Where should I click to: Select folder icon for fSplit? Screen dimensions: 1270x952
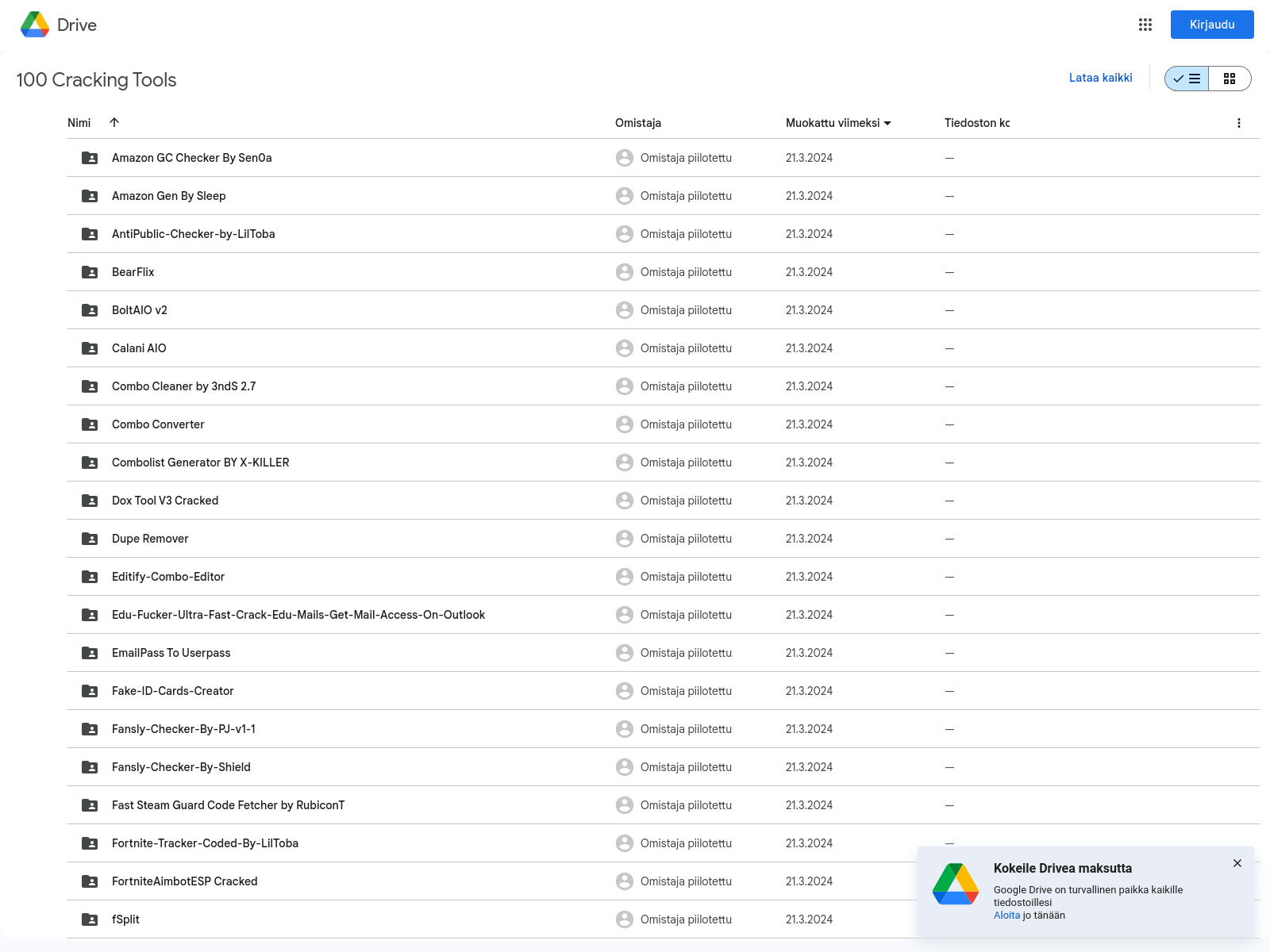[x=90, y=919]
